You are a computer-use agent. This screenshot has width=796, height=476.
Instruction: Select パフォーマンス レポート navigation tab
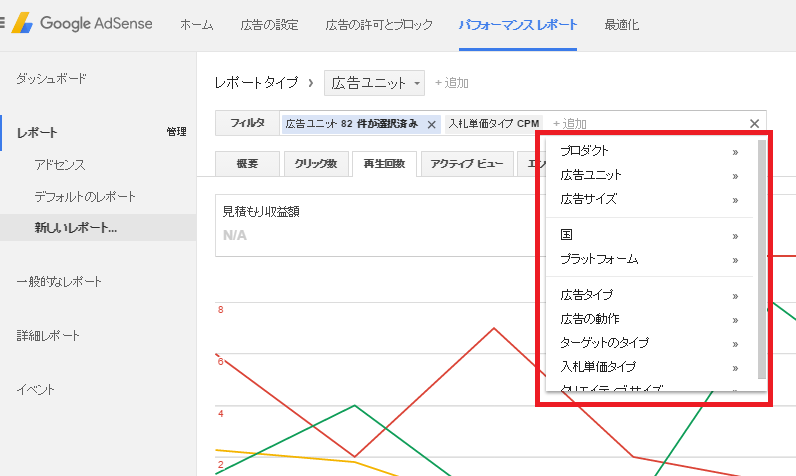(x=518, y=24)
